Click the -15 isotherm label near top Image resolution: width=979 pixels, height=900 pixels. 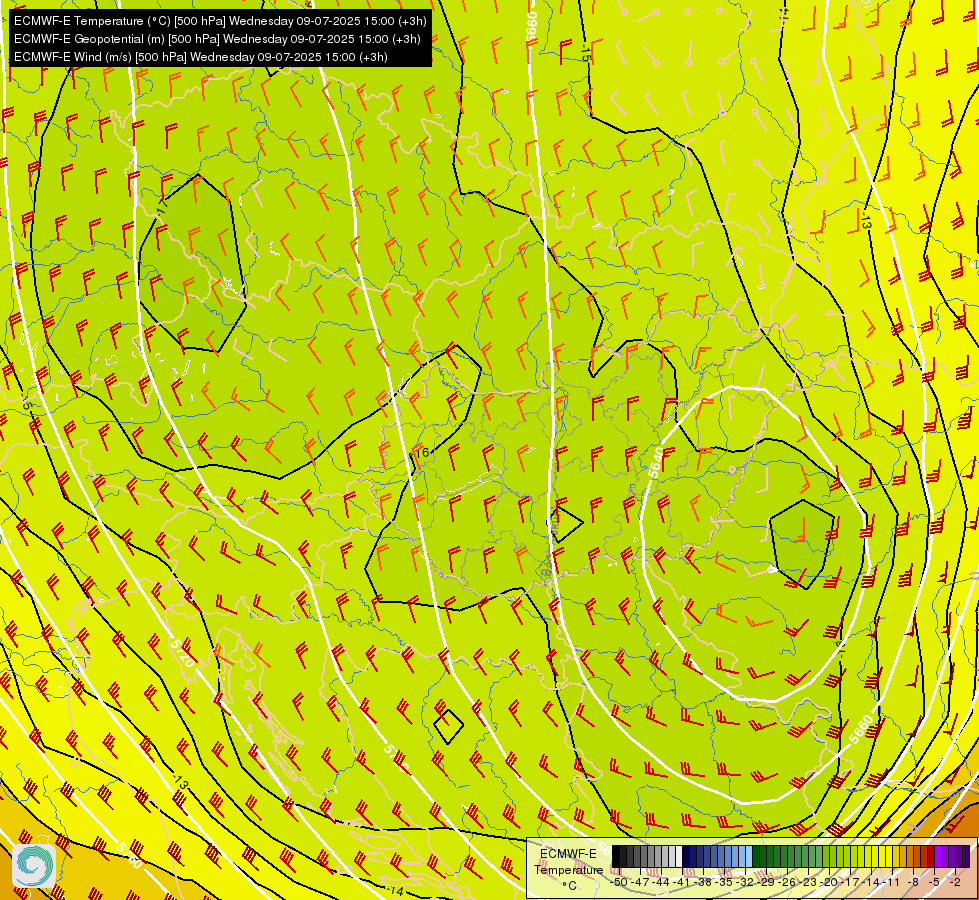tap(584, 52)
